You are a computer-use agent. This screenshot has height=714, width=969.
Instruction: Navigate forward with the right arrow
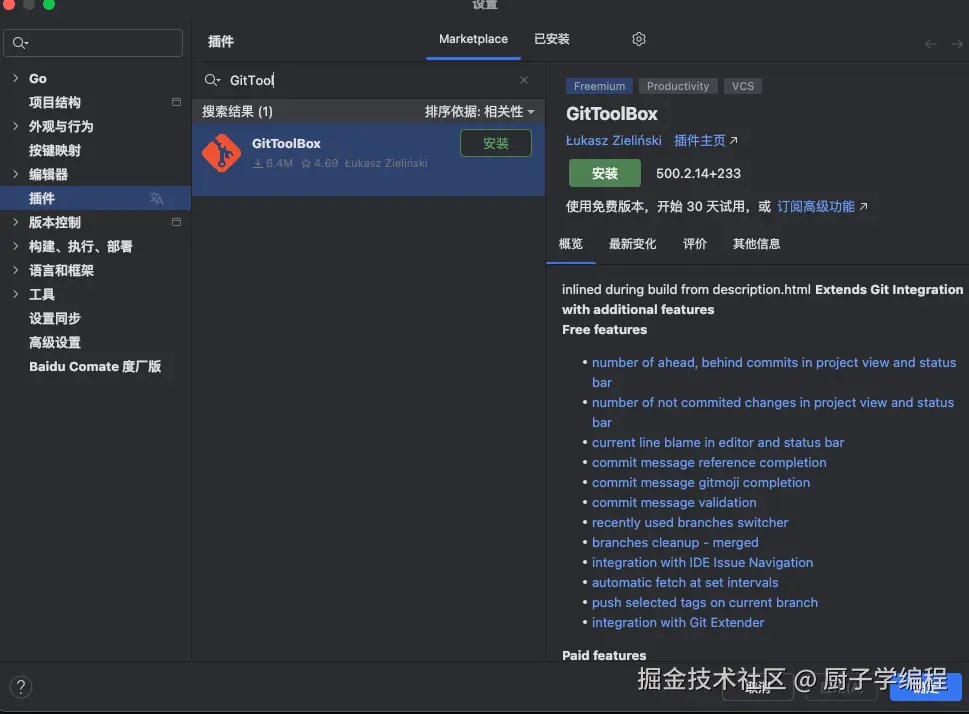tap(957, 44)
